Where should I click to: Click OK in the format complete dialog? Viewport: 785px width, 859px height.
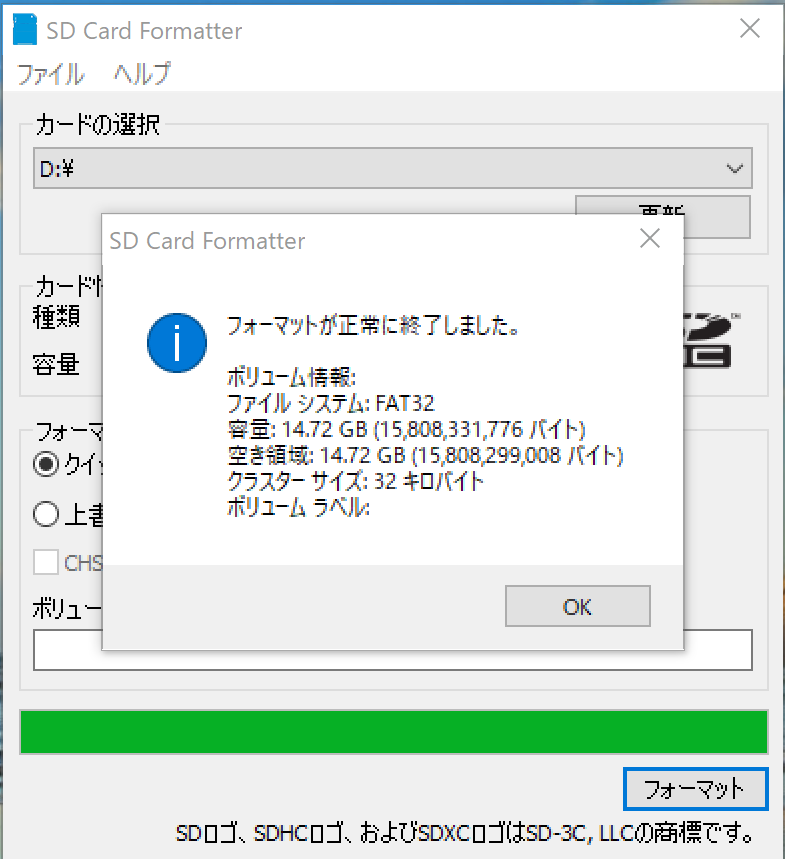pos(577,606)
